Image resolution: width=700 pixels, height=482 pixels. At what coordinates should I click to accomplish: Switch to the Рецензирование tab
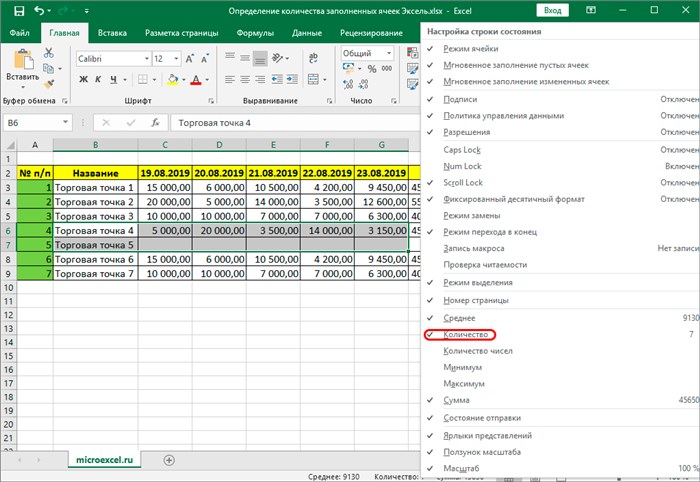371,33
